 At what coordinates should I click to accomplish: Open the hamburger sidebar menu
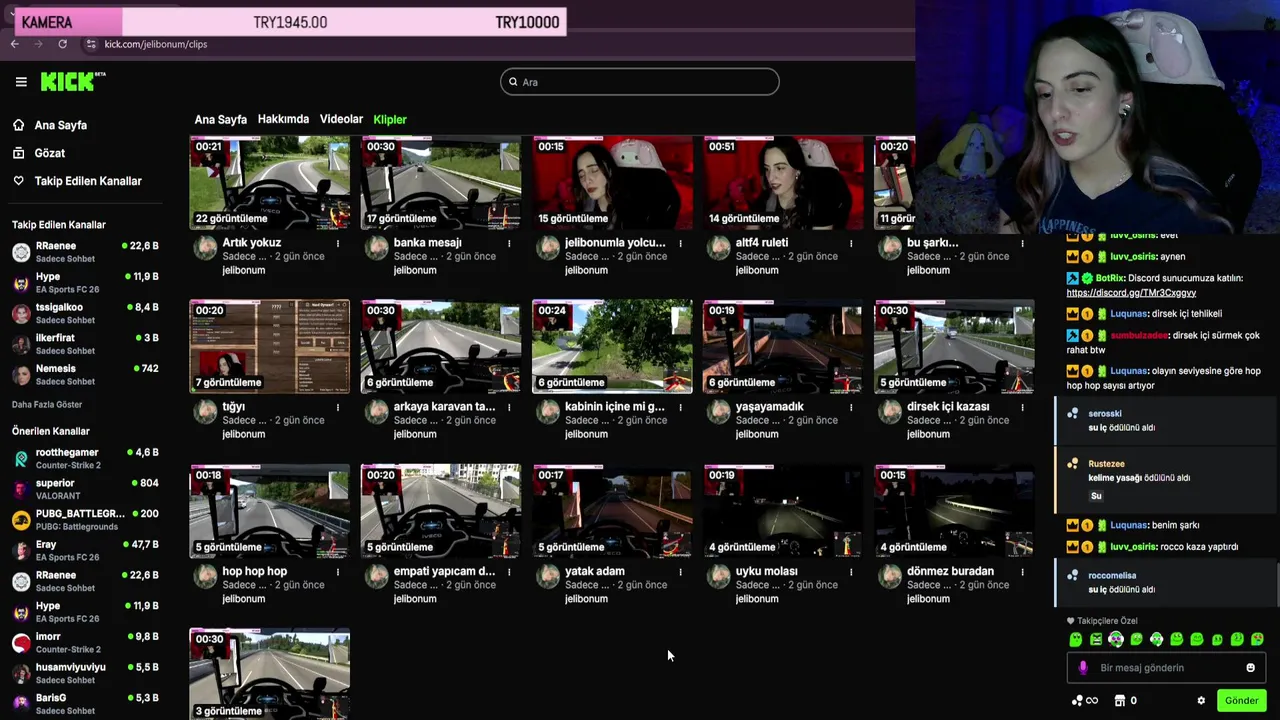click(21, 82)
